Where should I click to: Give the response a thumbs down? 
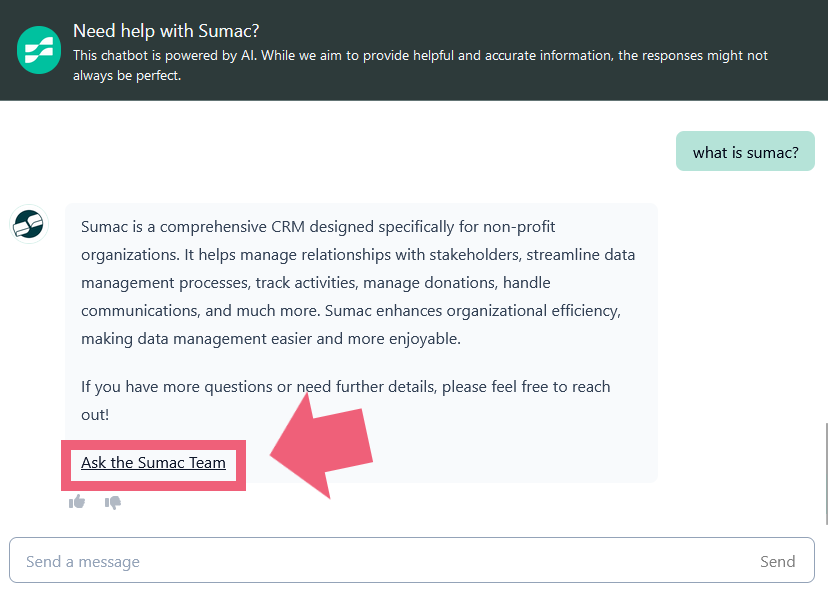coord(112,502)
